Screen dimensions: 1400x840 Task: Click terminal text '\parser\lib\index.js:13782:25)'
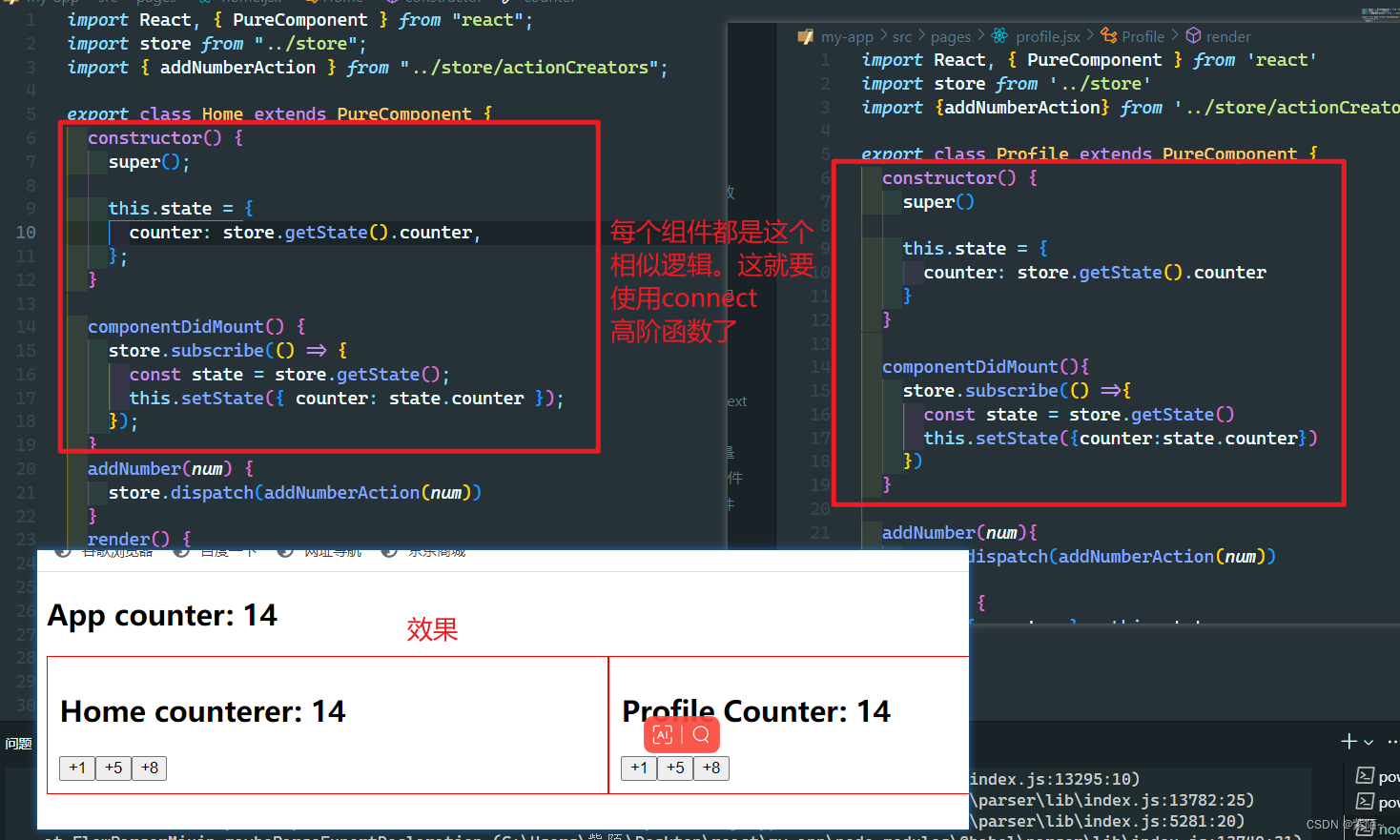coord(1112,800)
